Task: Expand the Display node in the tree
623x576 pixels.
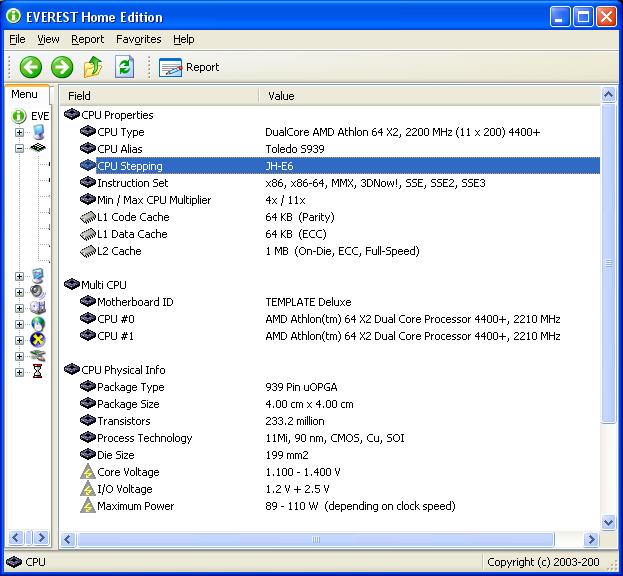Action: [x=19, y=276]
